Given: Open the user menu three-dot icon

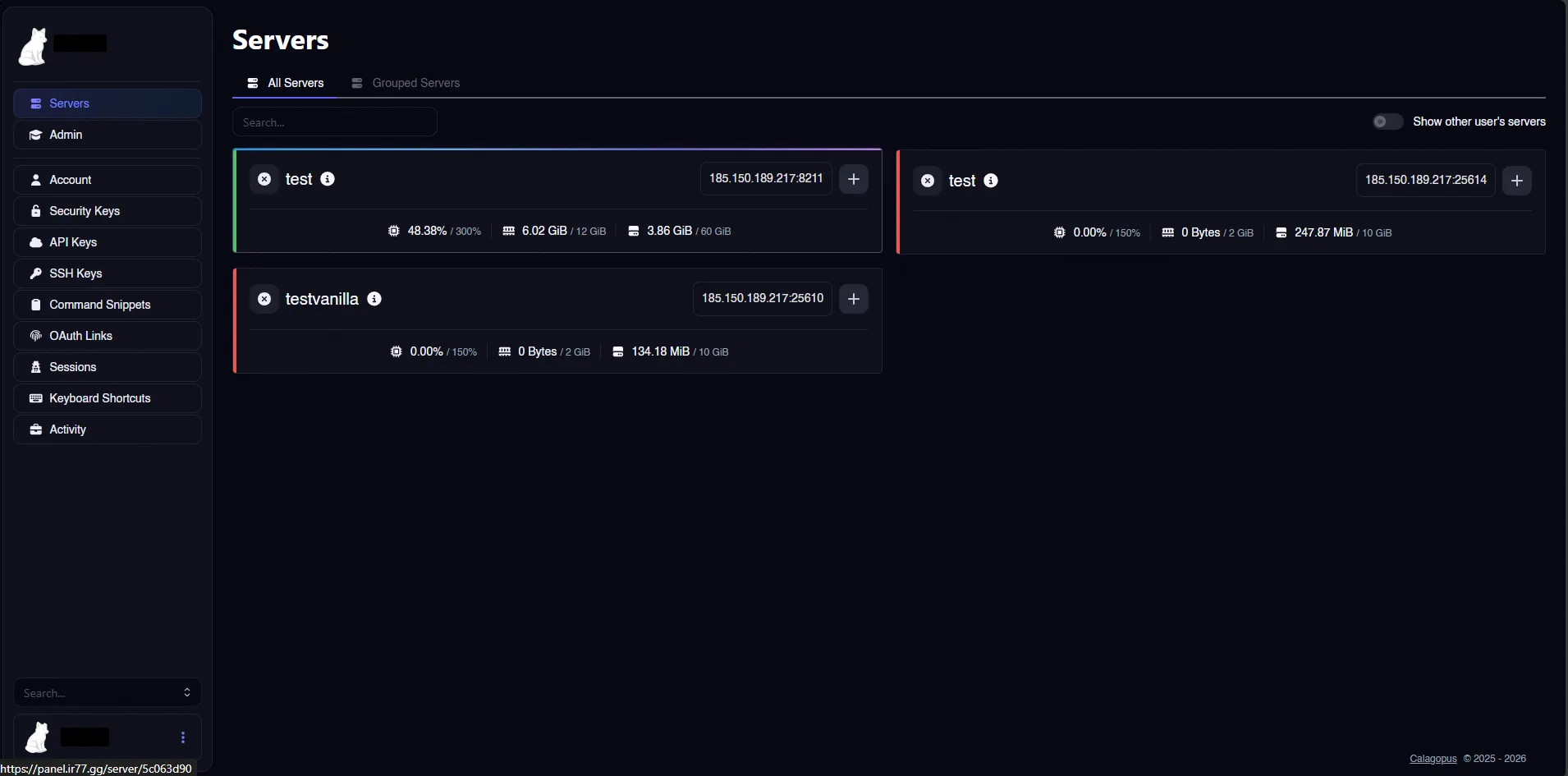Looking at the screenshot, I should click(183, 737).
